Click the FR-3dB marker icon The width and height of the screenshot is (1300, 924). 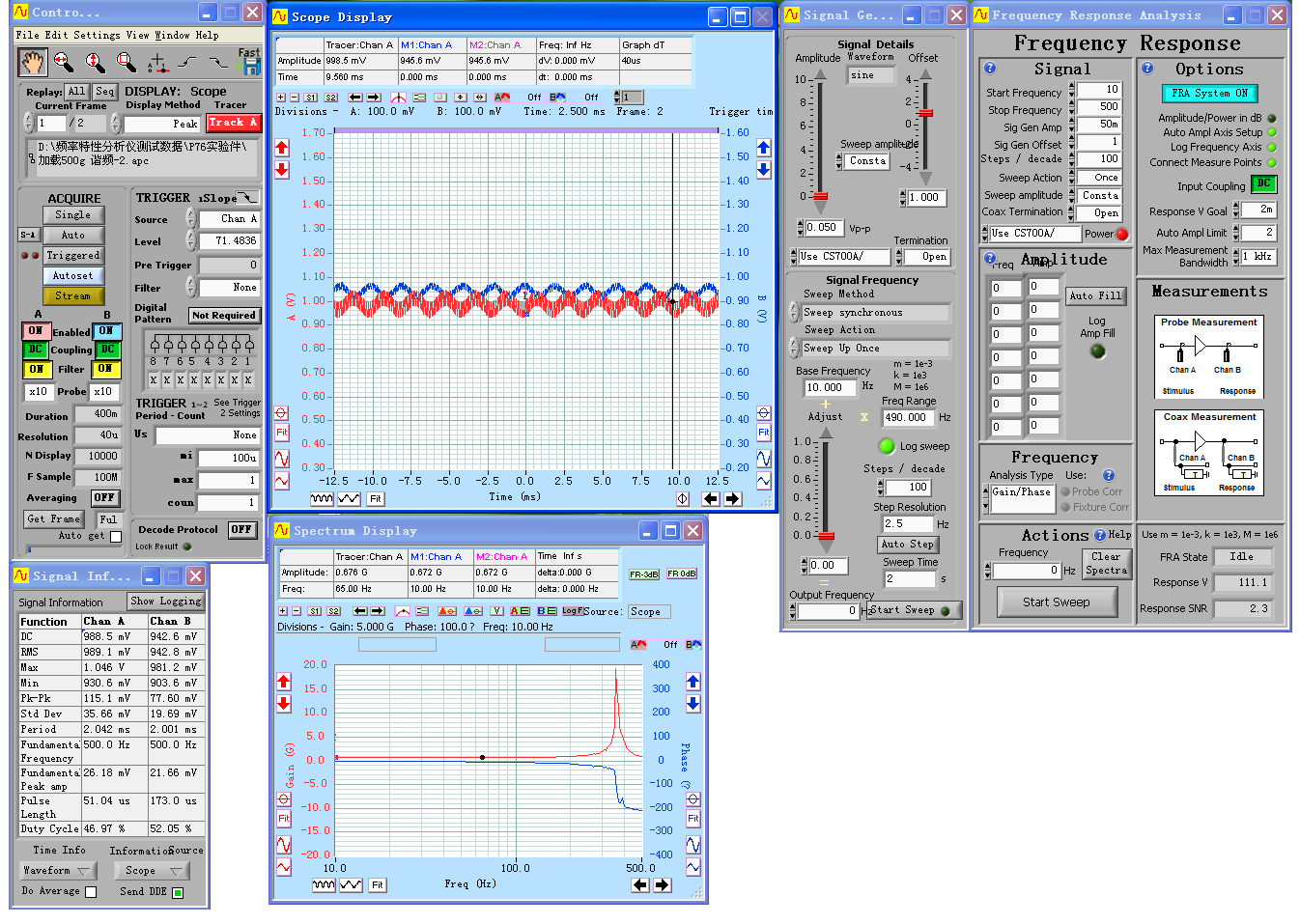pos(644,574)
